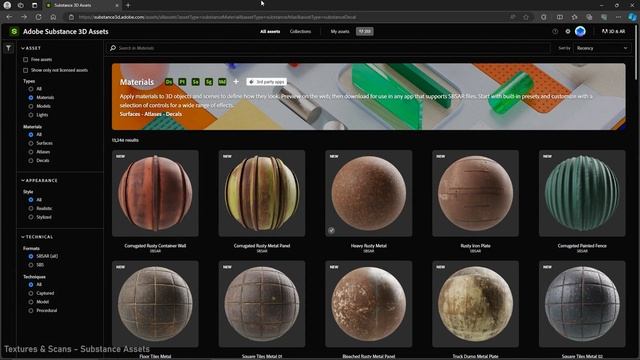This screenshot has width=640, height=360.
Task: Check Show only not licensed assets
Action: [x=26, y=70]
